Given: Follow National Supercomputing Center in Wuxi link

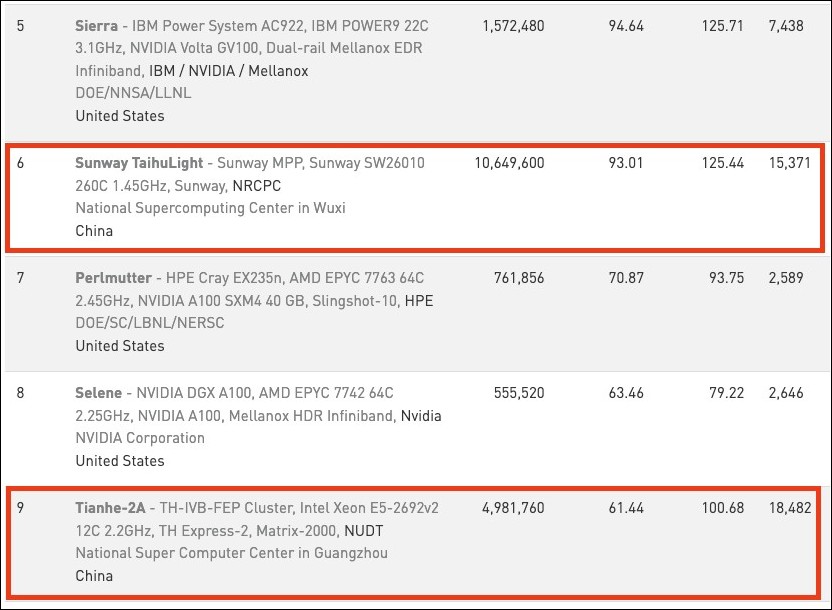Looking at the screenshot, I should tap(210, 208).
